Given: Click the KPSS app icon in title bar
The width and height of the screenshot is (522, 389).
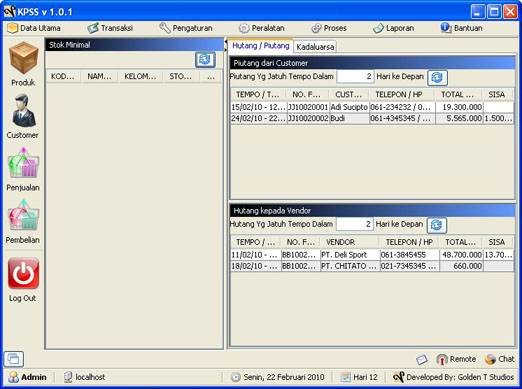Looking at the screenshot, I should pos(9,12).
